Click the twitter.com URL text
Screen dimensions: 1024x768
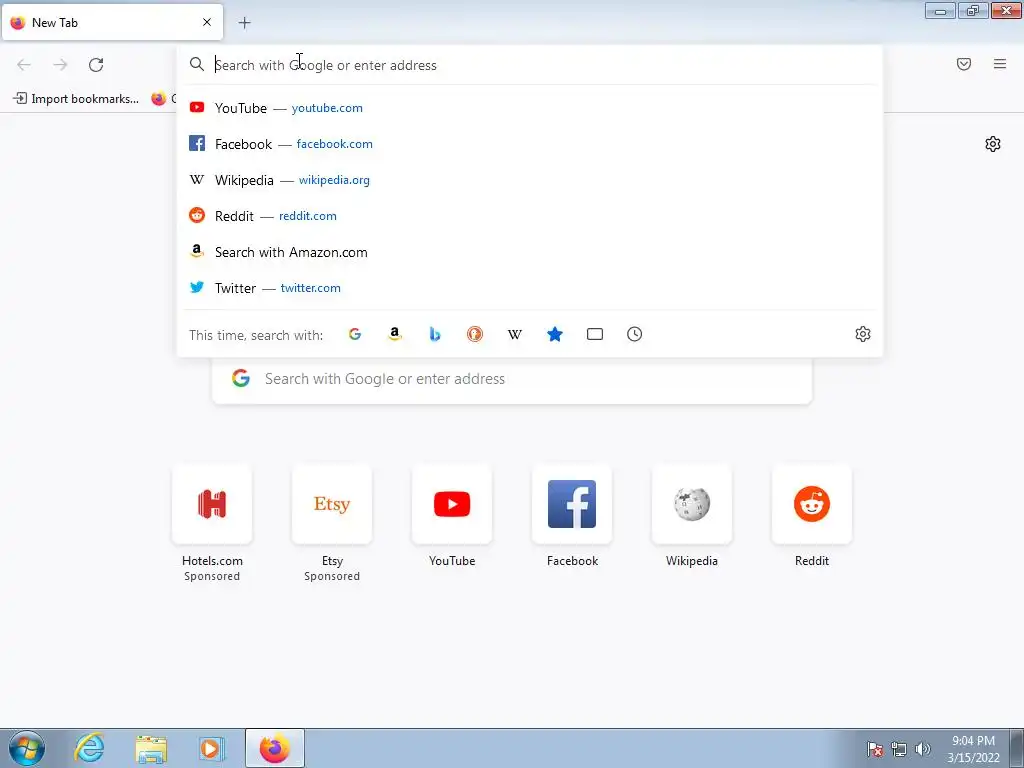pos(311,288)
